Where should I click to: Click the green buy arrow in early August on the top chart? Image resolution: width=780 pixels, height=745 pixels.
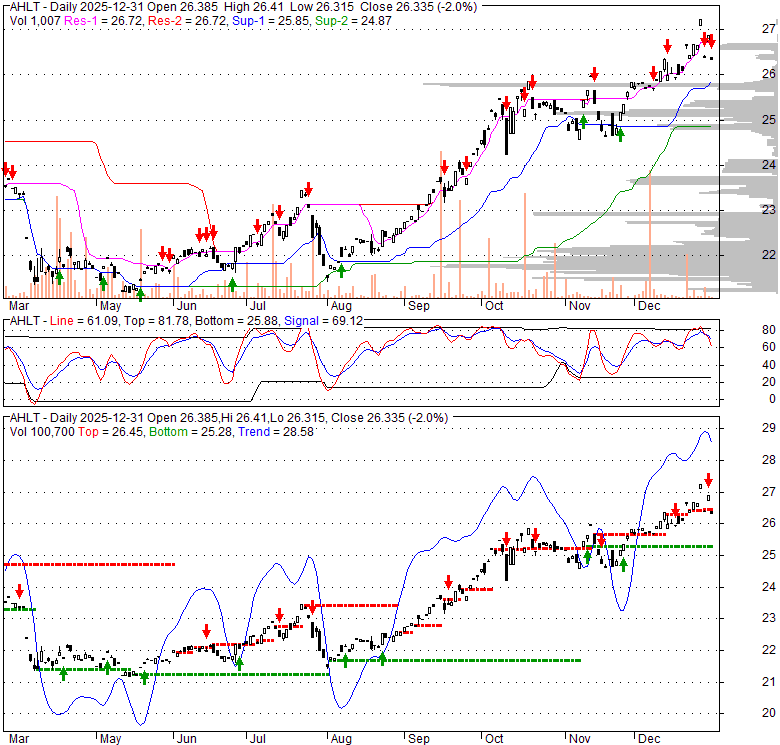pos(342,269)
